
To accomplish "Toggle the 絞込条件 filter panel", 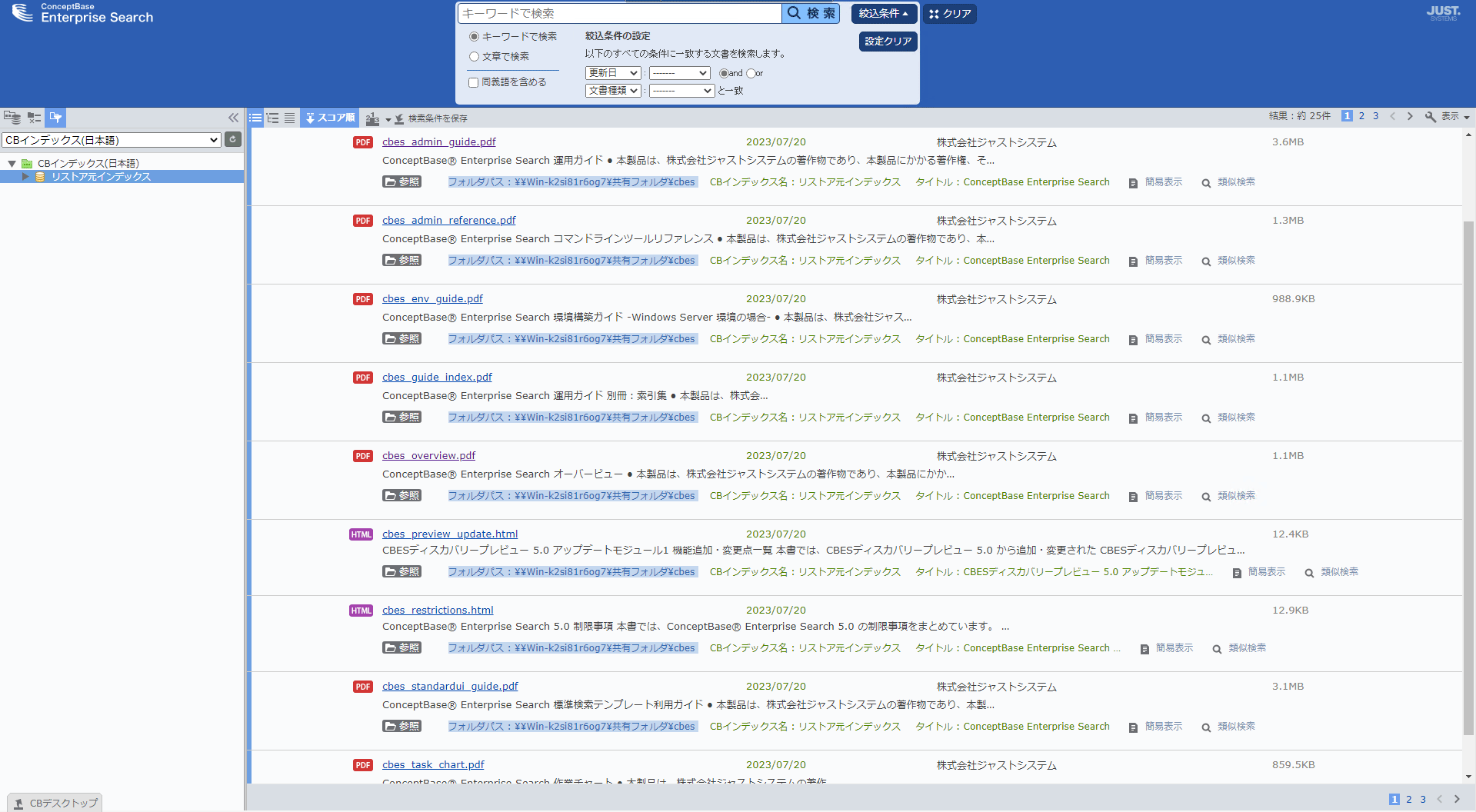I will point(883,13).
